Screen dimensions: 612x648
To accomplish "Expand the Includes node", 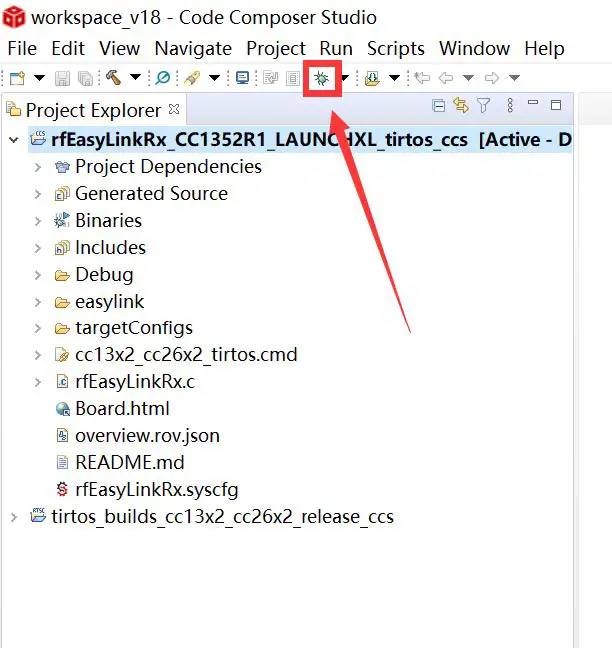I will tap(38, 248).
